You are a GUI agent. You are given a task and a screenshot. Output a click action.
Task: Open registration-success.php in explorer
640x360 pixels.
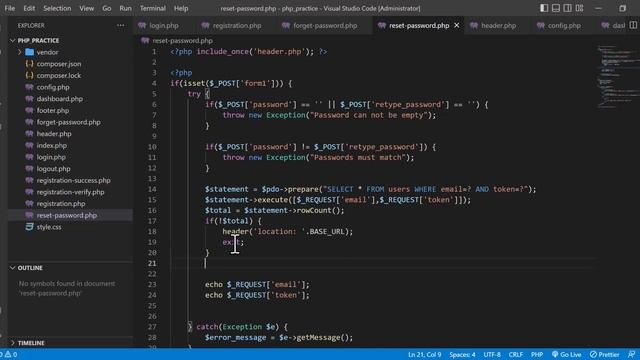tap(73, 180)
